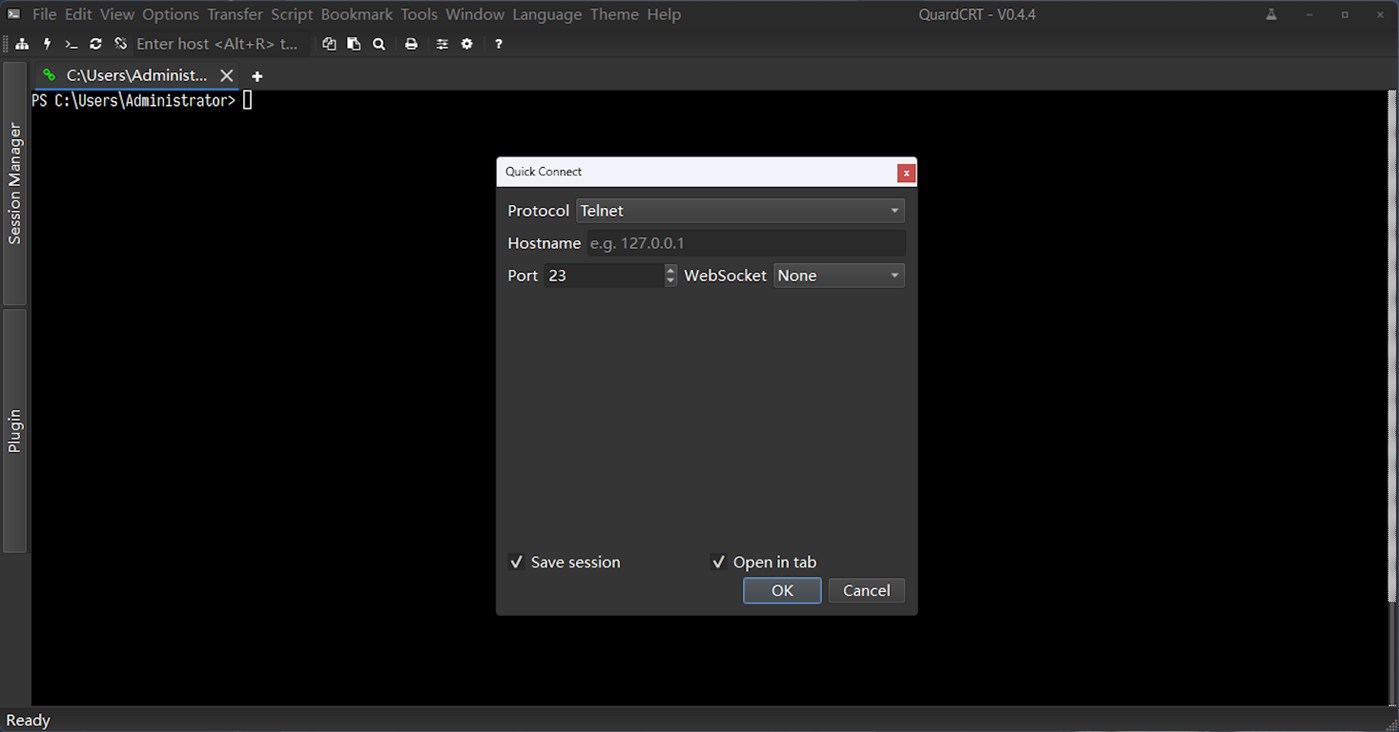This screenshot has width=1399, height=732.
Task: Click the print icon on the toolbar
Action: (x=410, y=43)
